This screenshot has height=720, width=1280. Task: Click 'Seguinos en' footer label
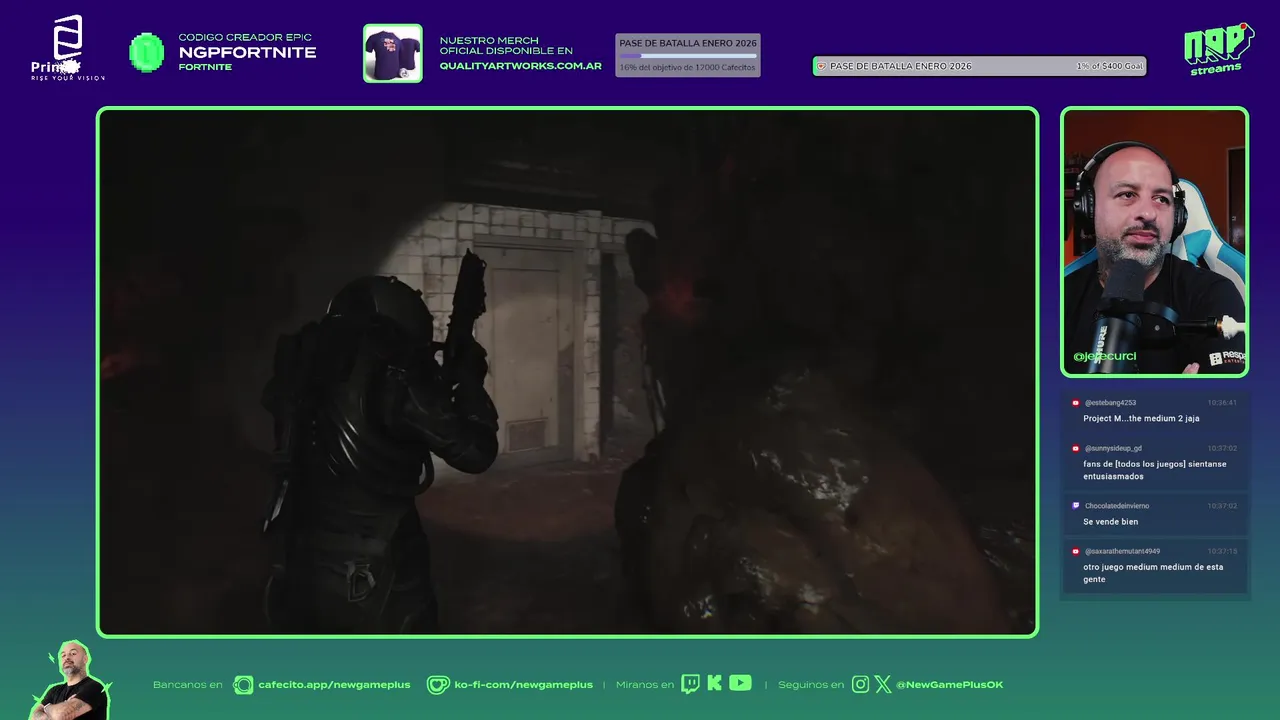pyautogui.click(x=811, y=685)
